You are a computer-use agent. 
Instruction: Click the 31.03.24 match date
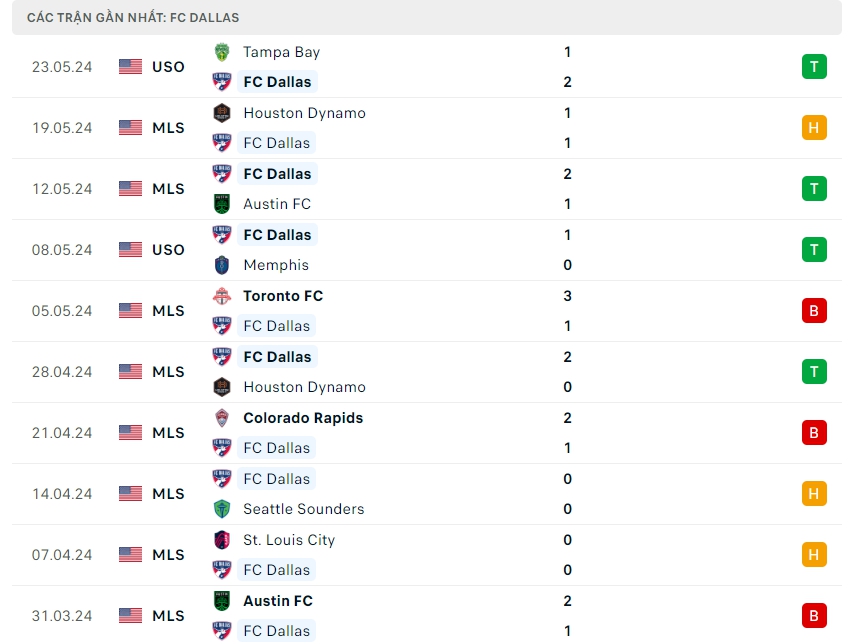[62, 616]
